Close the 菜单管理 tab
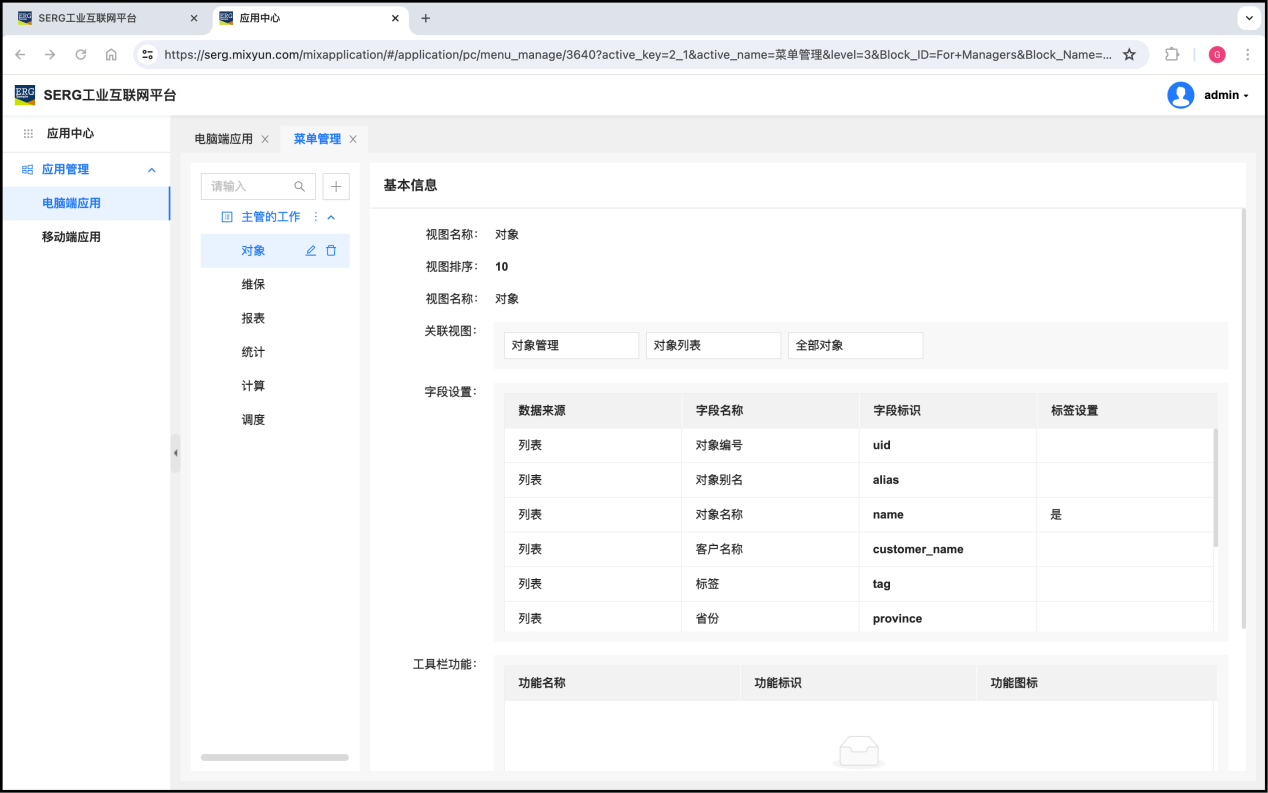 (353, 139)
